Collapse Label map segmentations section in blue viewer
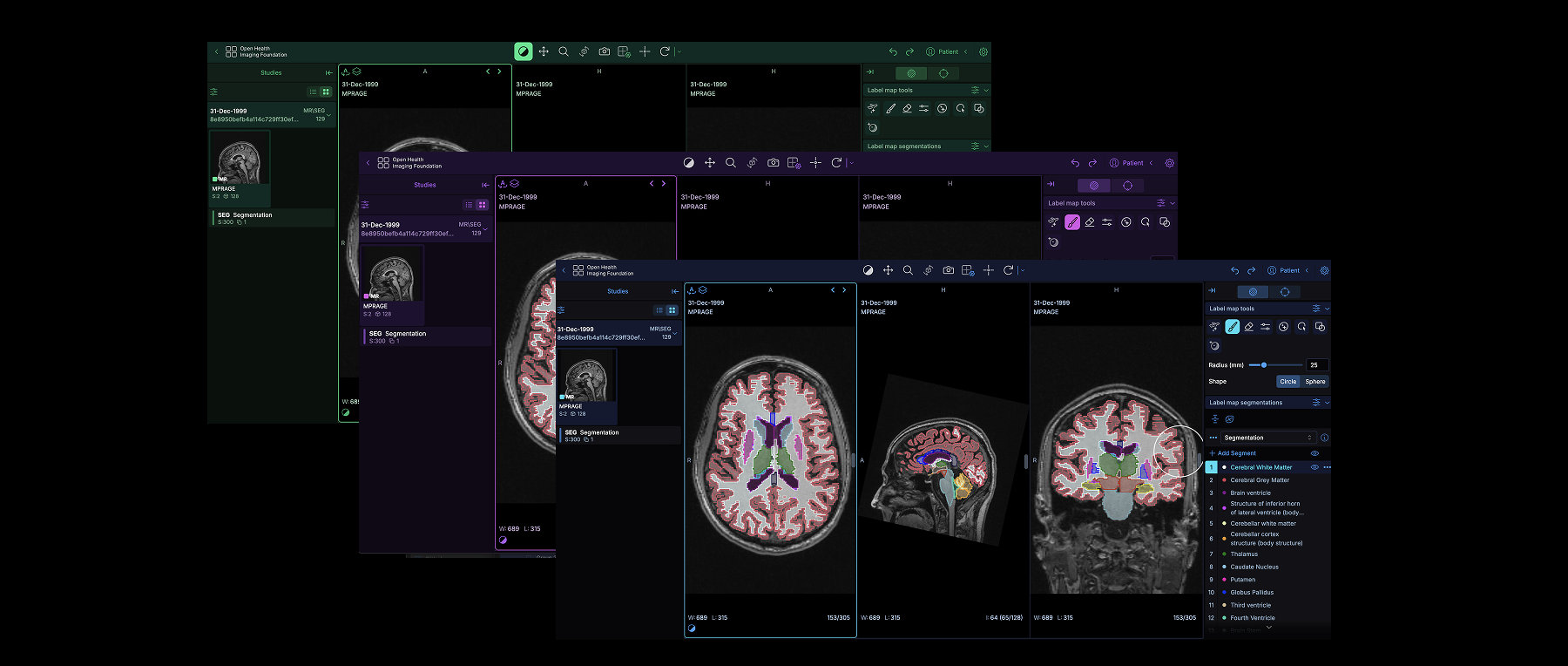 pyautogui.click(x=1327, y=403)
